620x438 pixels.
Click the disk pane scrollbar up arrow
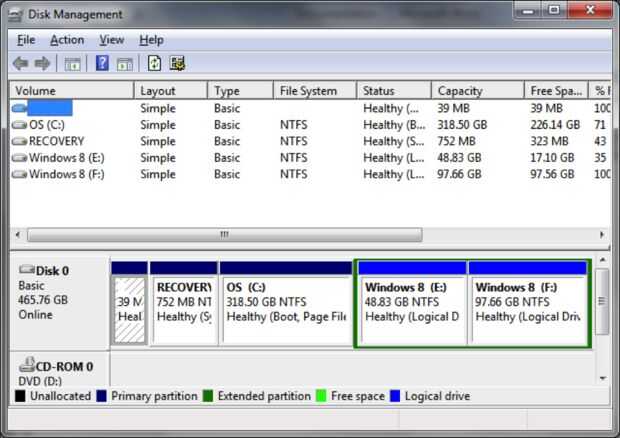pyautogui.click(x=603, y=260)
